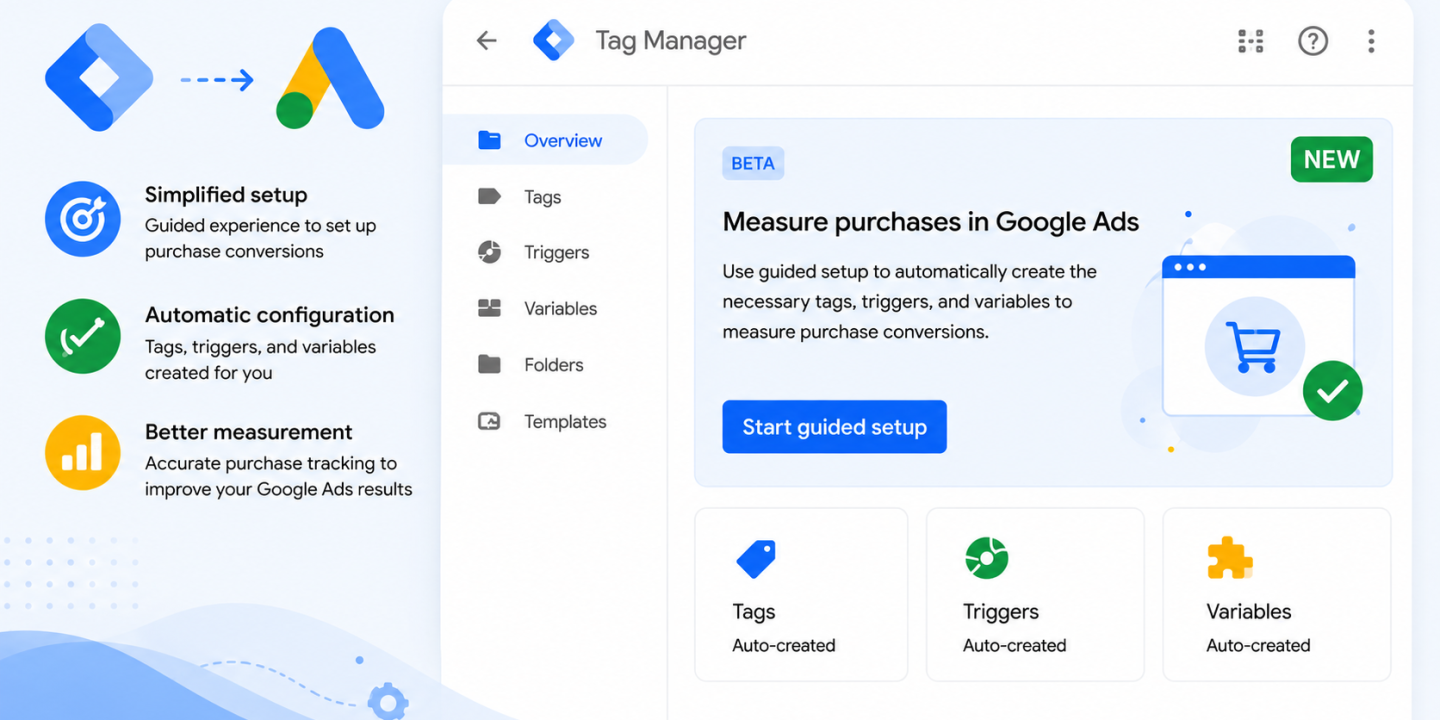The height and width of the screenshot is (720, 1440).
Task: Select Overview in the sidebar
Action: click(545, 140)
